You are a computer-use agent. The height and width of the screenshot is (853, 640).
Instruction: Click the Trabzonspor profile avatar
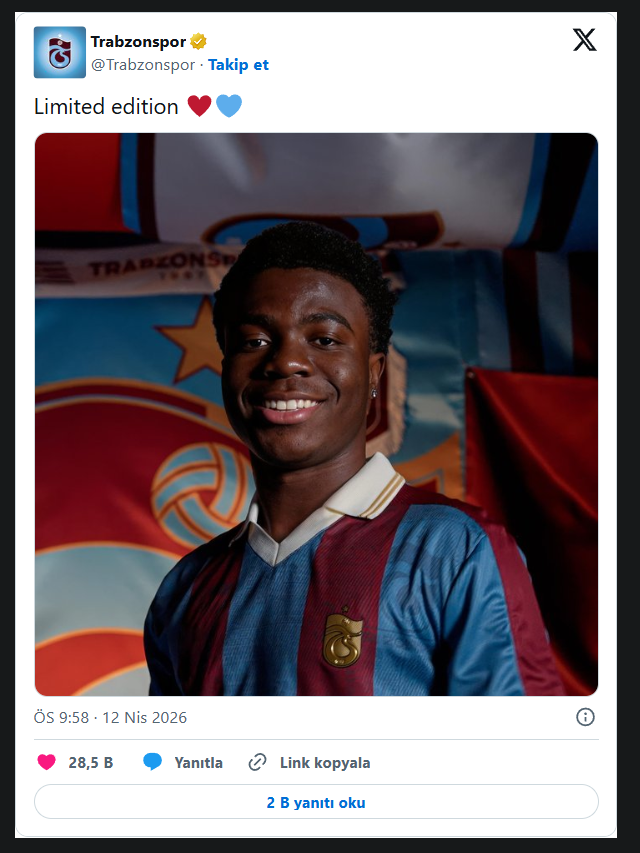[x=60, y=52]
